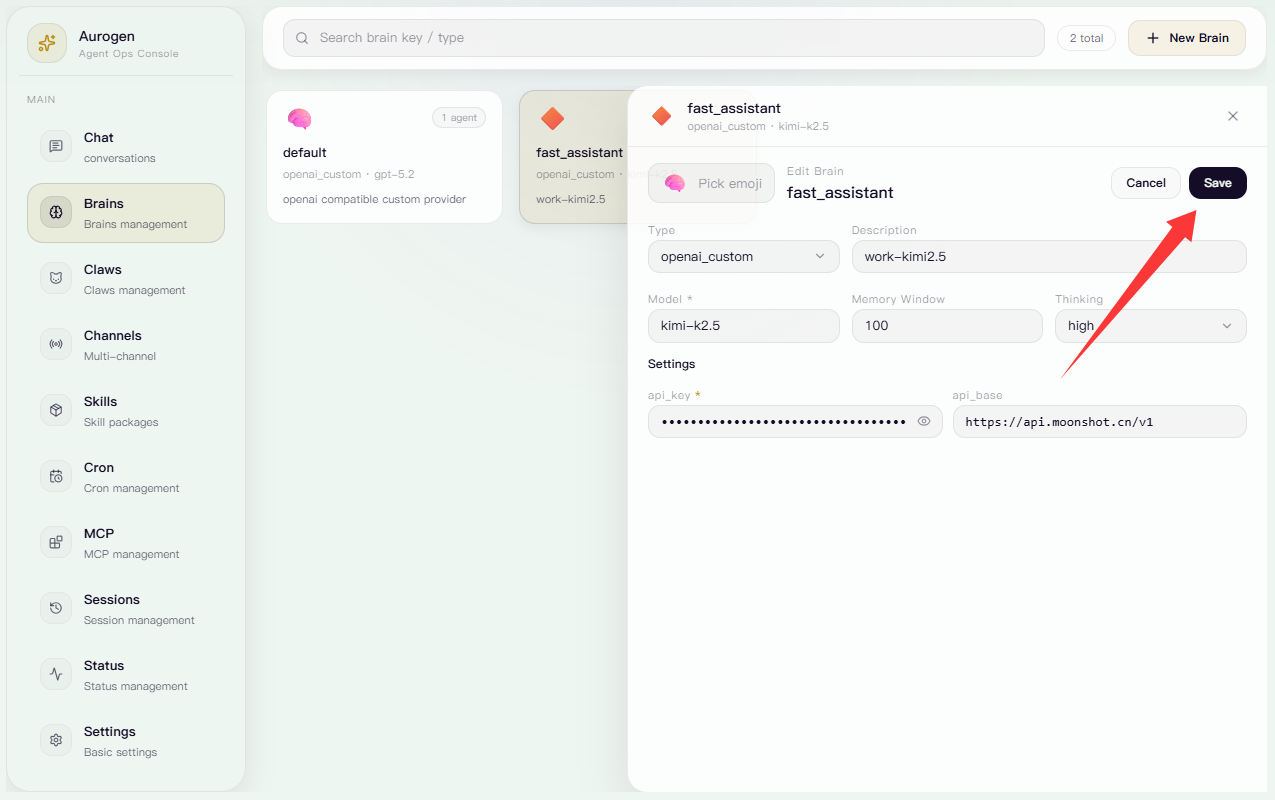The height and width of the screenshot is (800, 1275).
Task: Click the Aurogen sparkle logo icon
Action: click(47, 43)
